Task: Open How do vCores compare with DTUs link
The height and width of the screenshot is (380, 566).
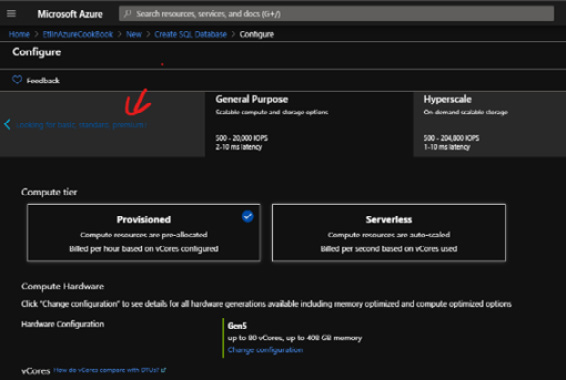Action: (107, 370)
